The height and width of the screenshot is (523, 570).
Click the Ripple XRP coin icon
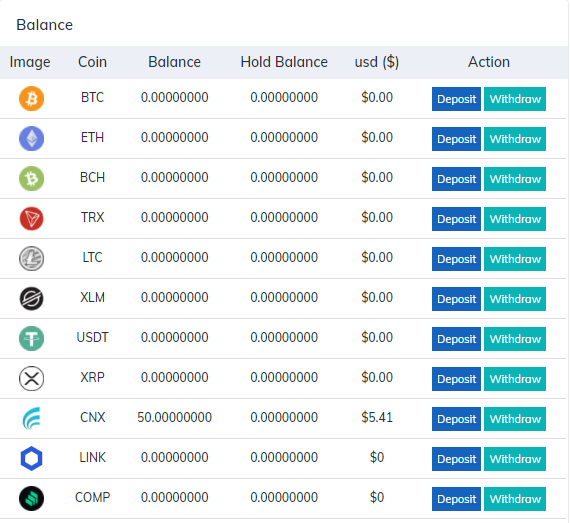[32, 378]
